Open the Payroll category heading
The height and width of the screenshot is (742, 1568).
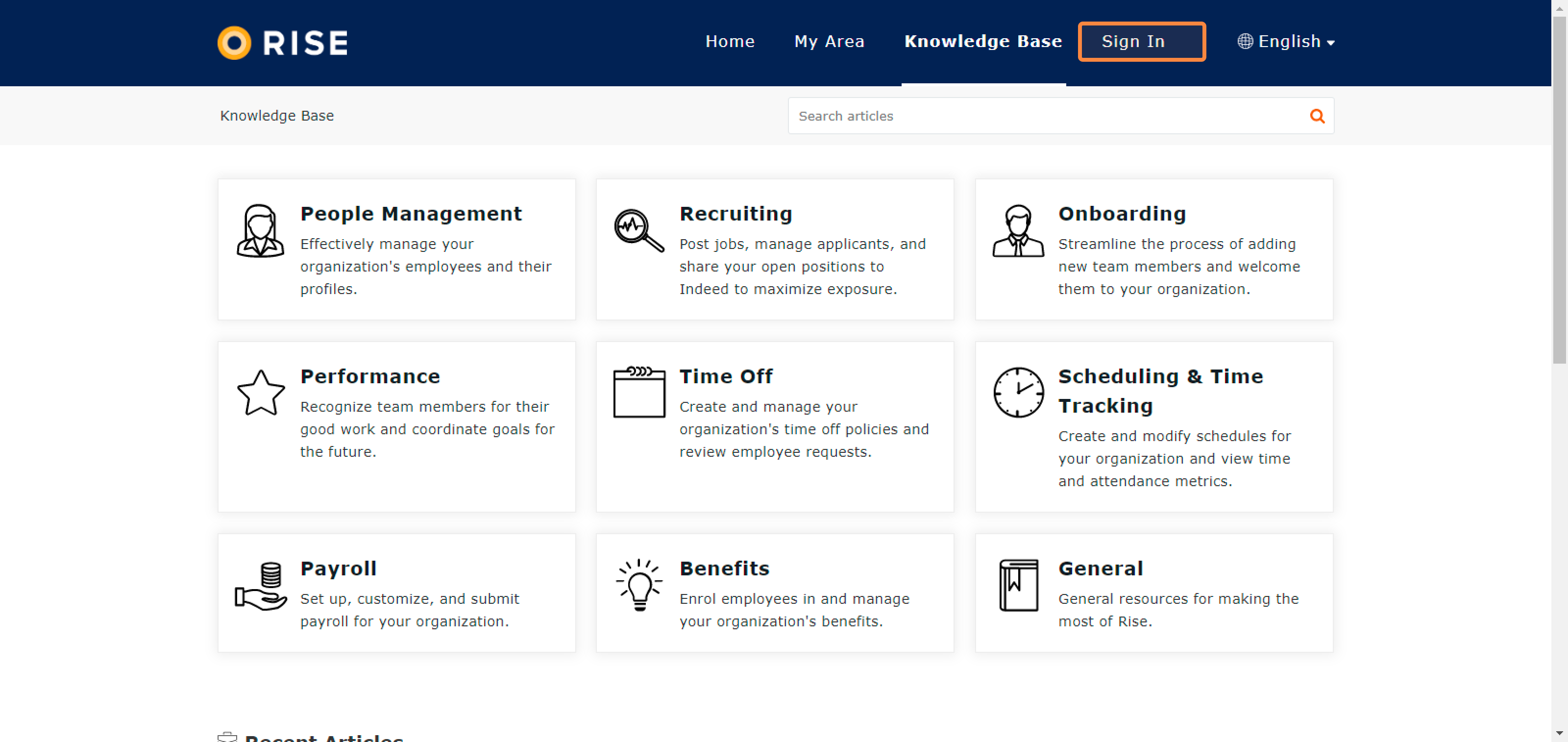pos(338,569)
